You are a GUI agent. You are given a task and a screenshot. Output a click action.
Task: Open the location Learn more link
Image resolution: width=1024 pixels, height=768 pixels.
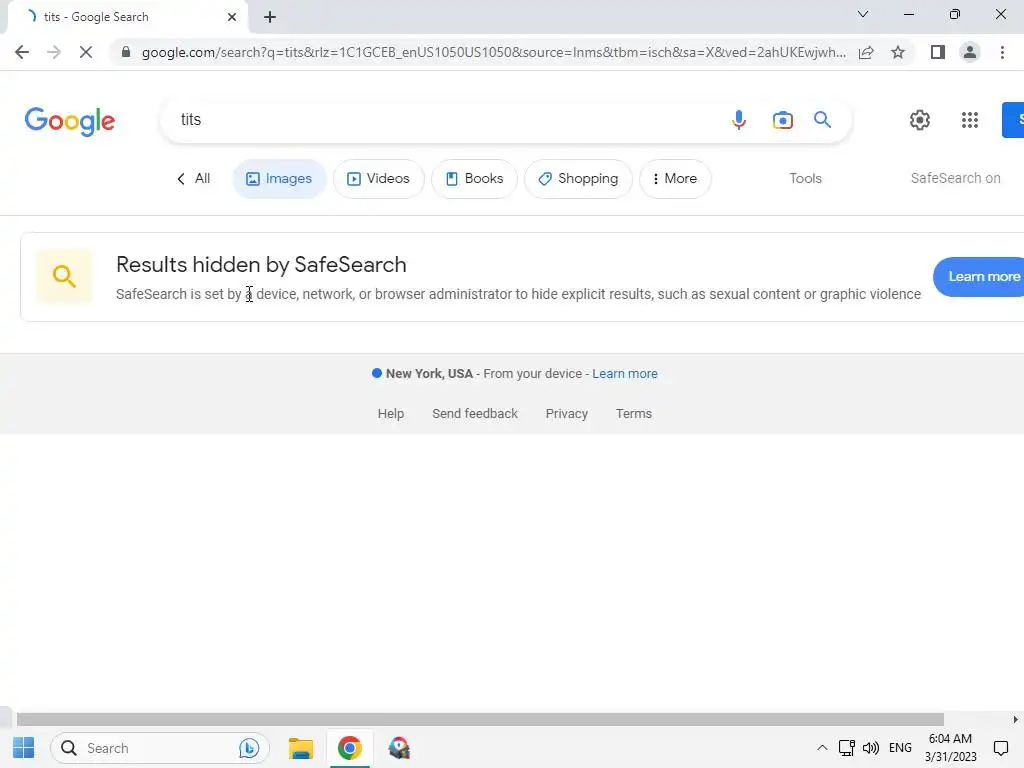pos(625,374)
